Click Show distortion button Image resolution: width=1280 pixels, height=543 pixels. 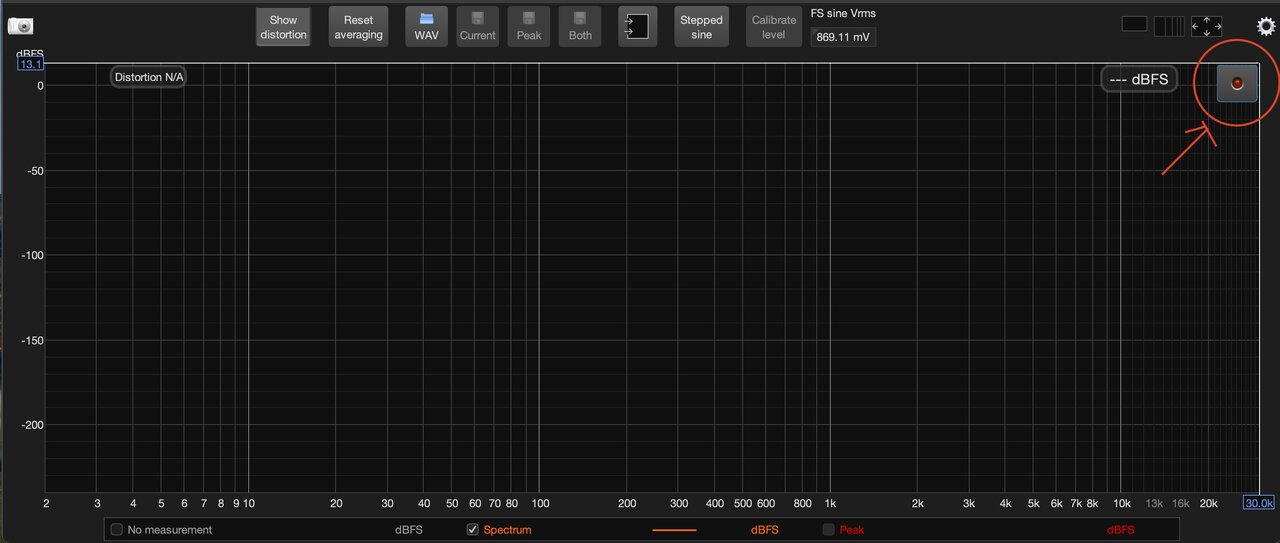pyautogui.click(x=283, y=27)
